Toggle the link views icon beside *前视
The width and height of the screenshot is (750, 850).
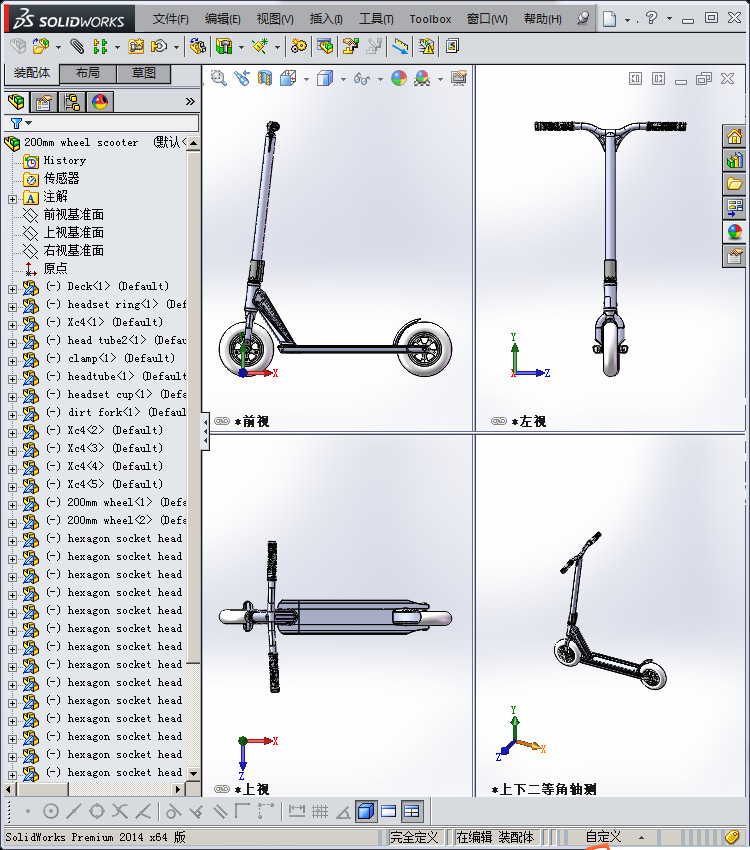[x=222, y=421]
